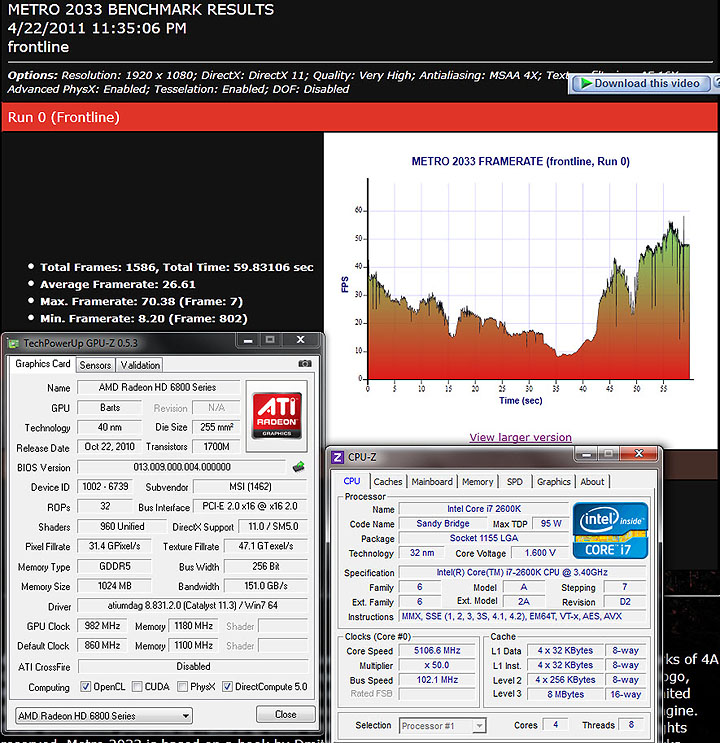720x743 pixels.
Task: Open the Mainboard tab in CPU-Z
Action: click(x=432, y=481)
